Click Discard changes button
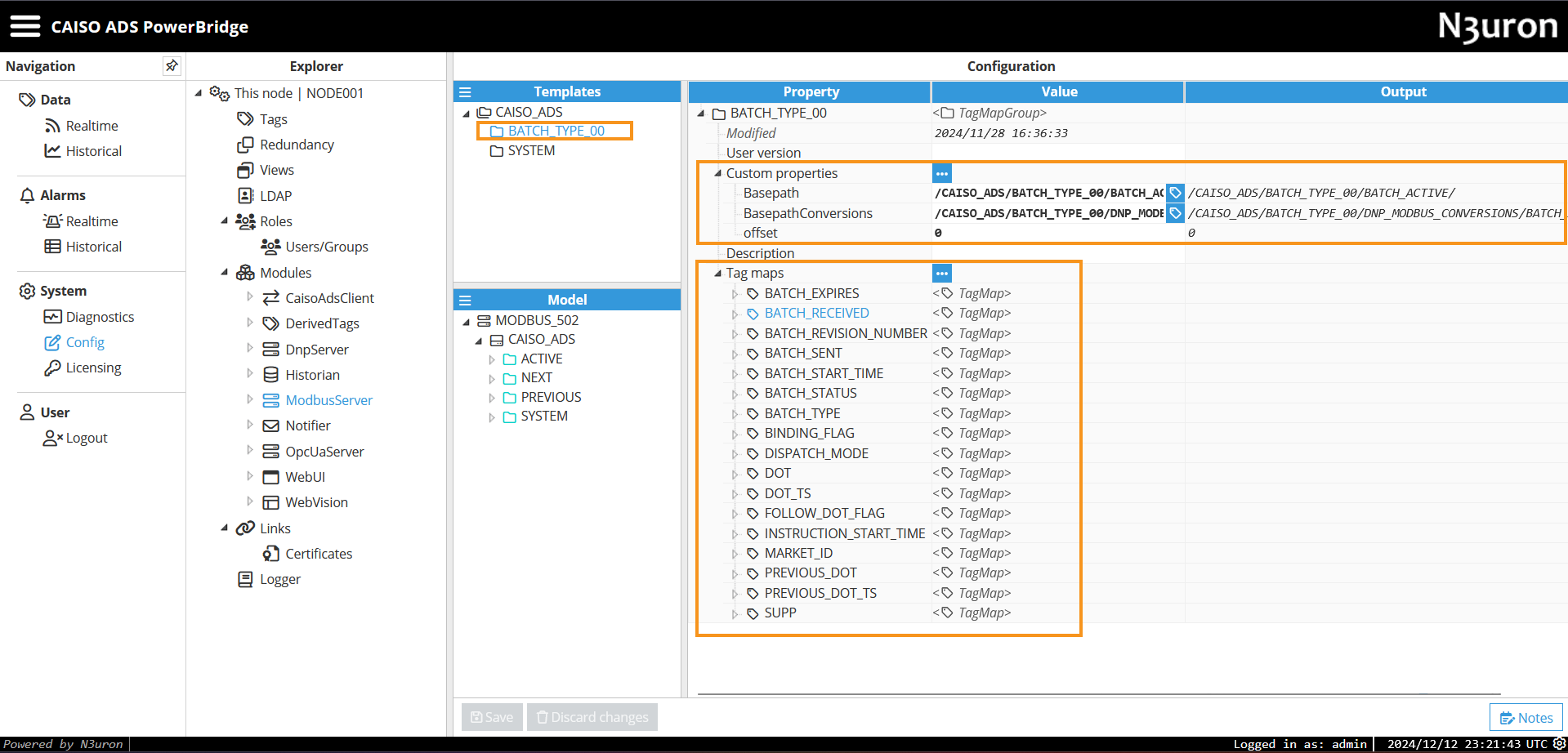Viewport: 1568px width, 753px height. pos(592,717)
